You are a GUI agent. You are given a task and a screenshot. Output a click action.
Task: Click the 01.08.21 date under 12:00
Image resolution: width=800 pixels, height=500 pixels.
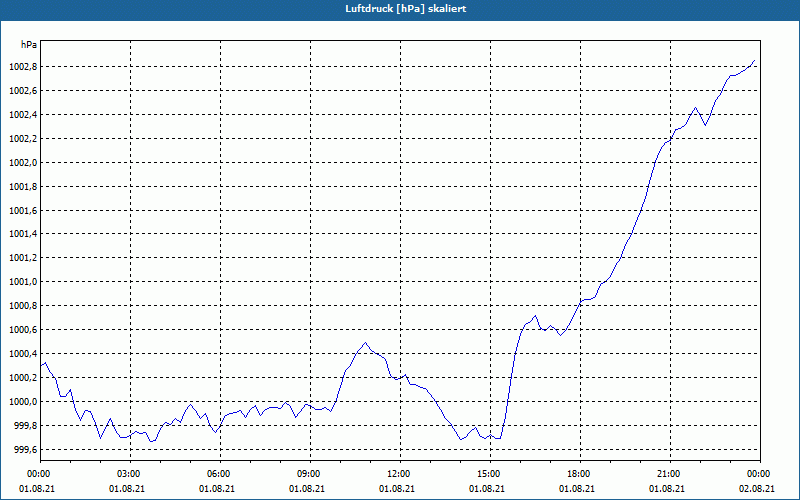[396, 489]
